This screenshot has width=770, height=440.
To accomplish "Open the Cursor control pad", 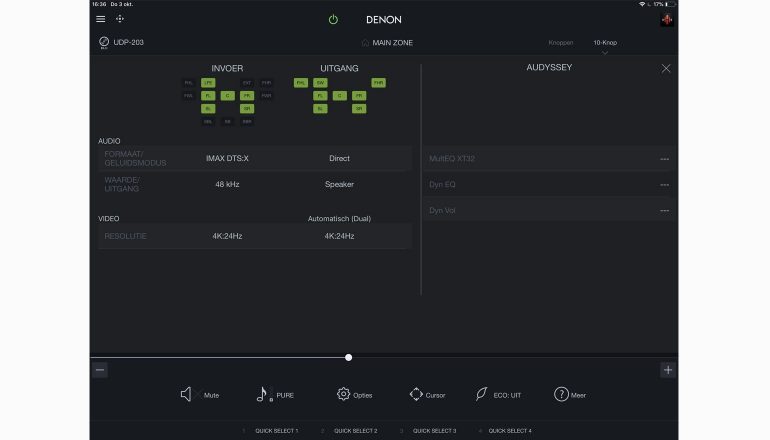I will click(x=416, y=394).
